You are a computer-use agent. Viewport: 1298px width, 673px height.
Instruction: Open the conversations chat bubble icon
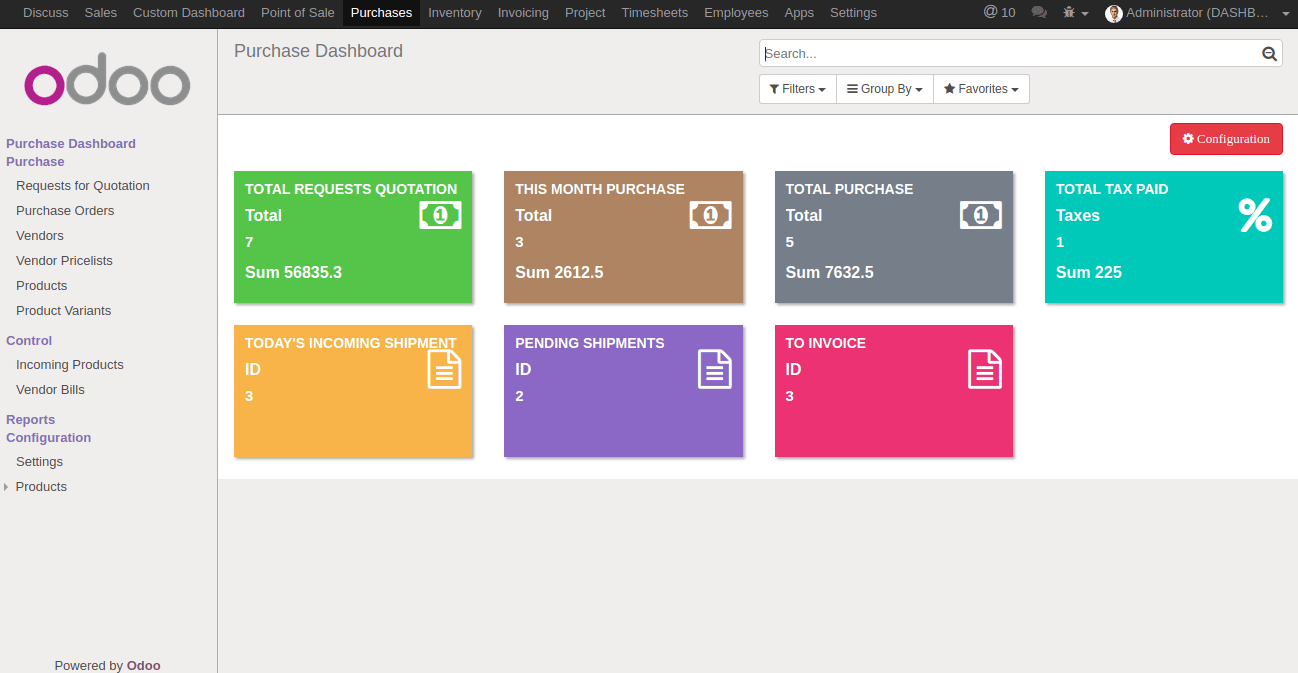pyautogui.click(x=1039, y=13)
